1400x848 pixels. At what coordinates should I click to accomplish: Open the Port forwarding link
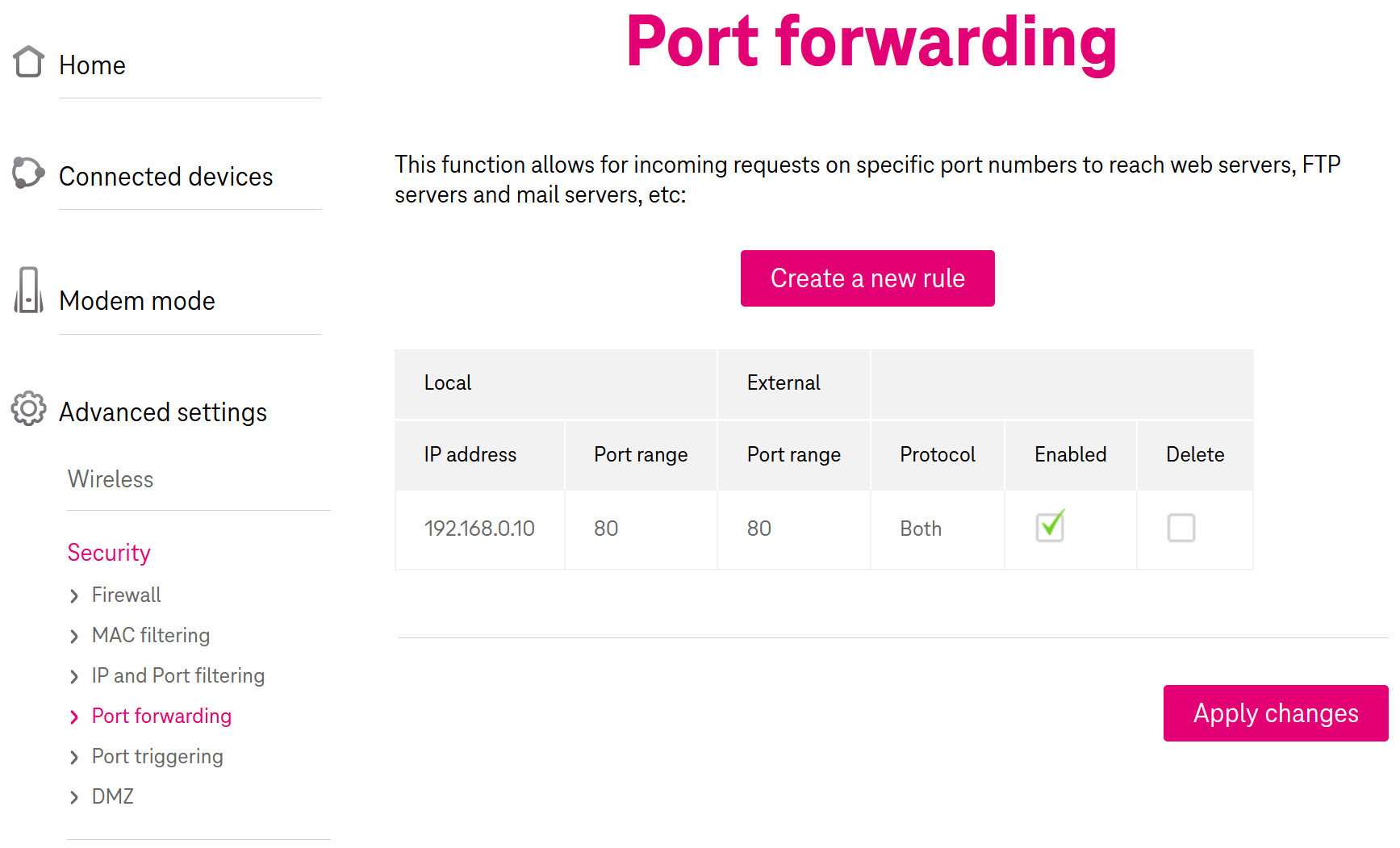coord(161,716)
